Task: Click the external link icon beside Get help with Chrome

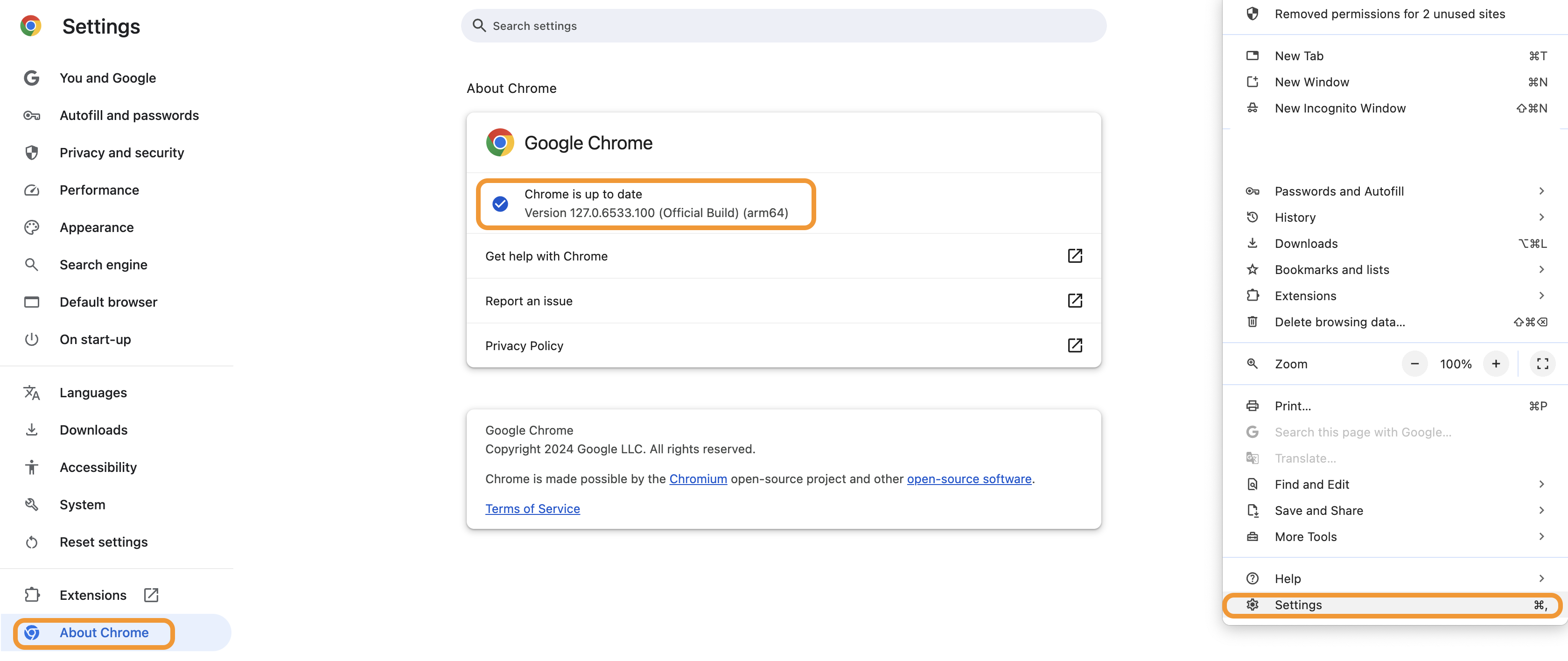Action: (x=1074, y=256)
